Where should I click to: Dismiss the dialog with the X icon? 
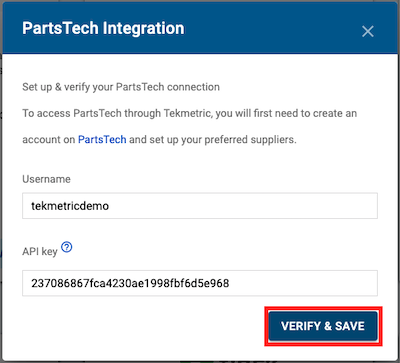[368, 32]
